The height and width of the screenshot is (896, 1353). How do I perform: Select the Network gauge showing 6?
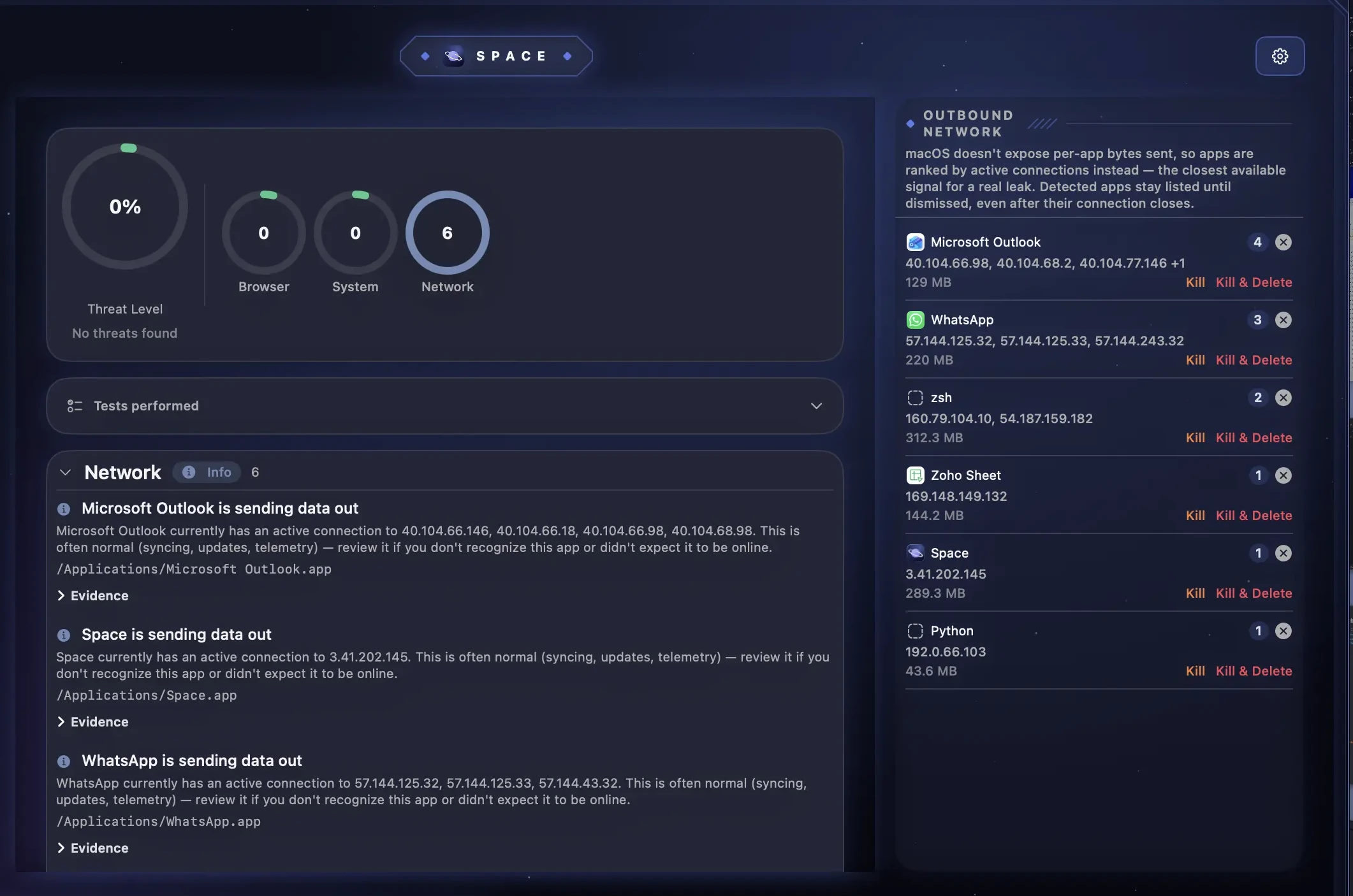448,233
